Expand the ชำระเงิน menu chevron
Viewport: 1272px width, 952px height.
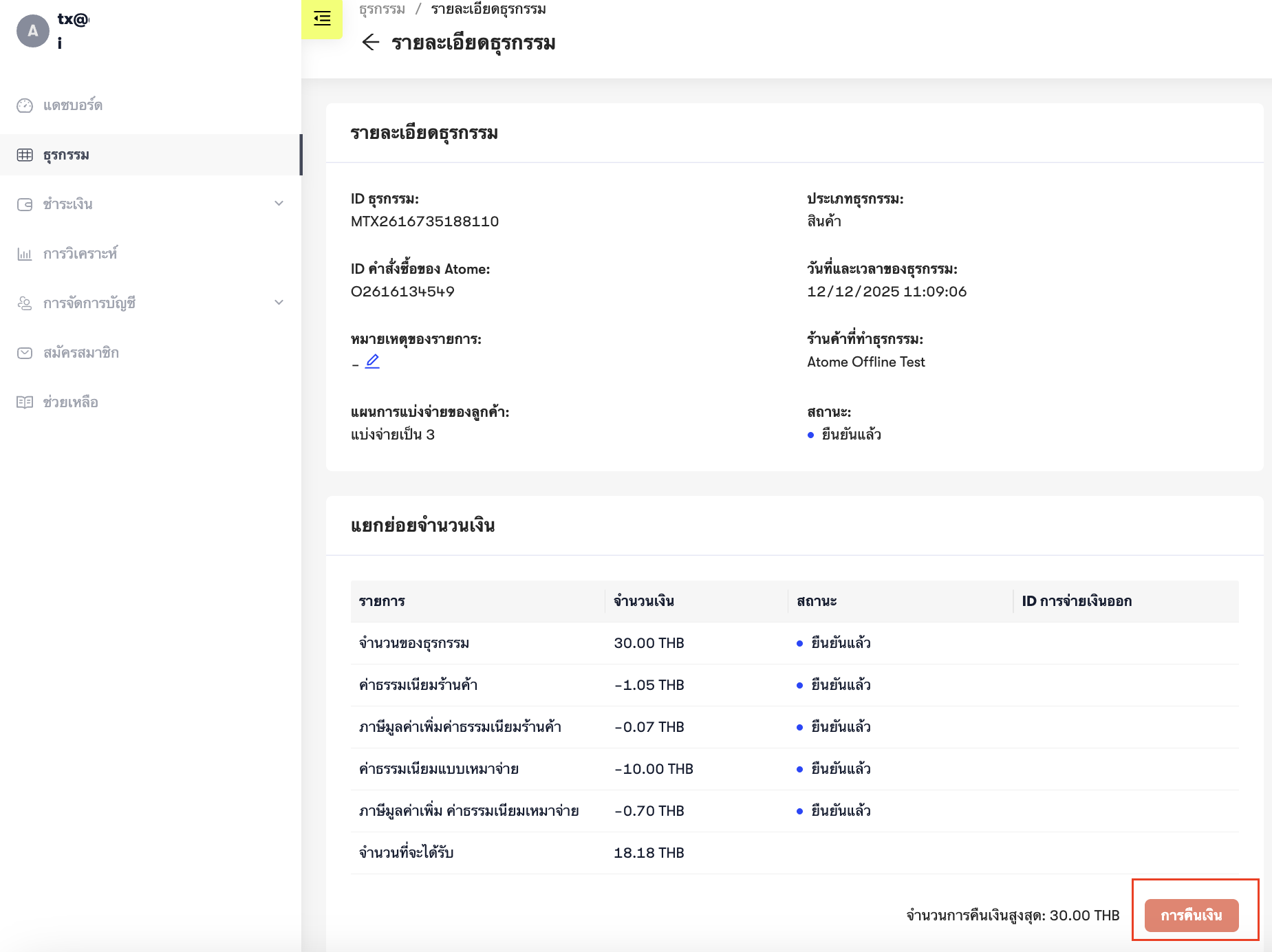[279, 204]
